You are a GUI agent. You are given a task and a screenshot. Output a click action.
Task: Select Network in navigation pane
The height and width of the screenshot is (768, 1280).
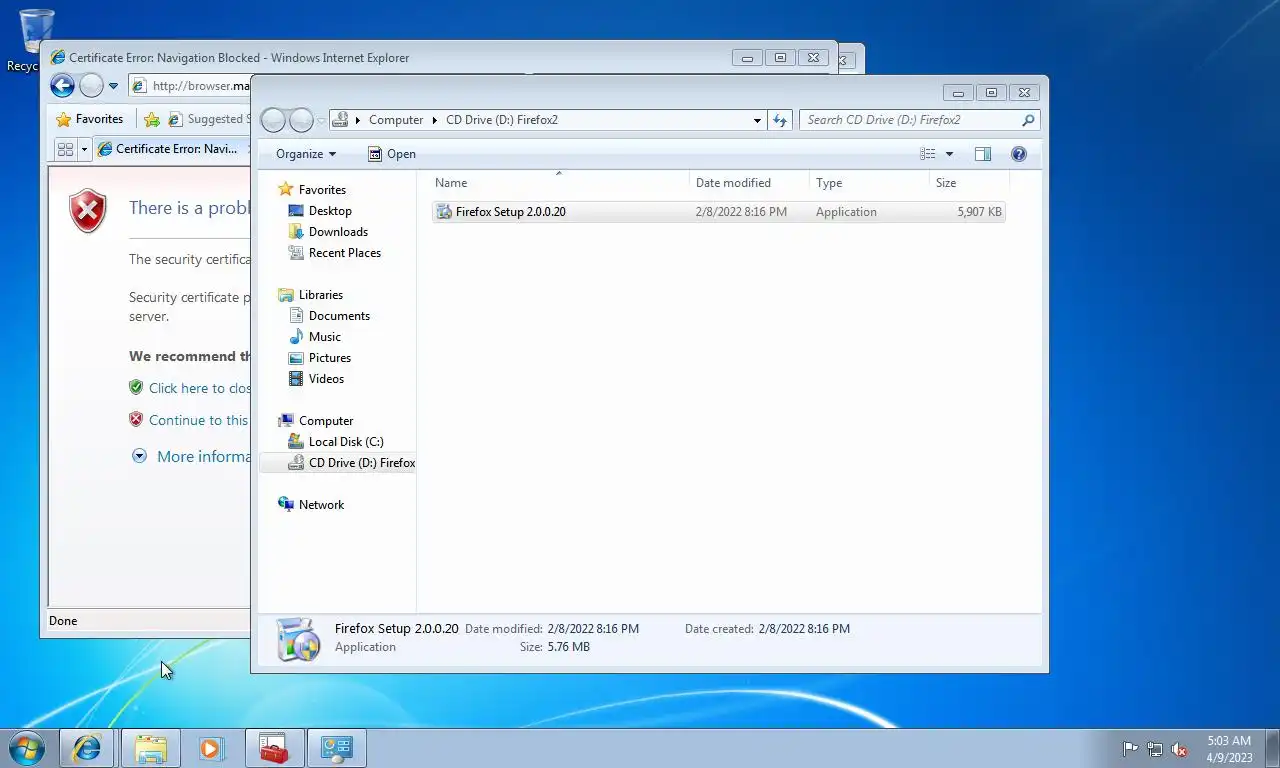click(321, 505)
